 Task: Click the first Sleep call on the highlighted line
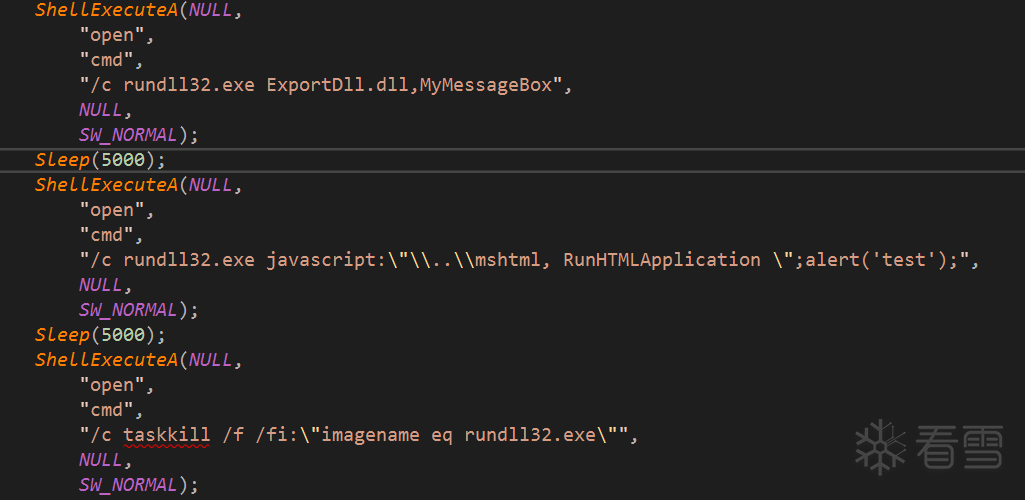pyautogui.click(x=60, y=160)
